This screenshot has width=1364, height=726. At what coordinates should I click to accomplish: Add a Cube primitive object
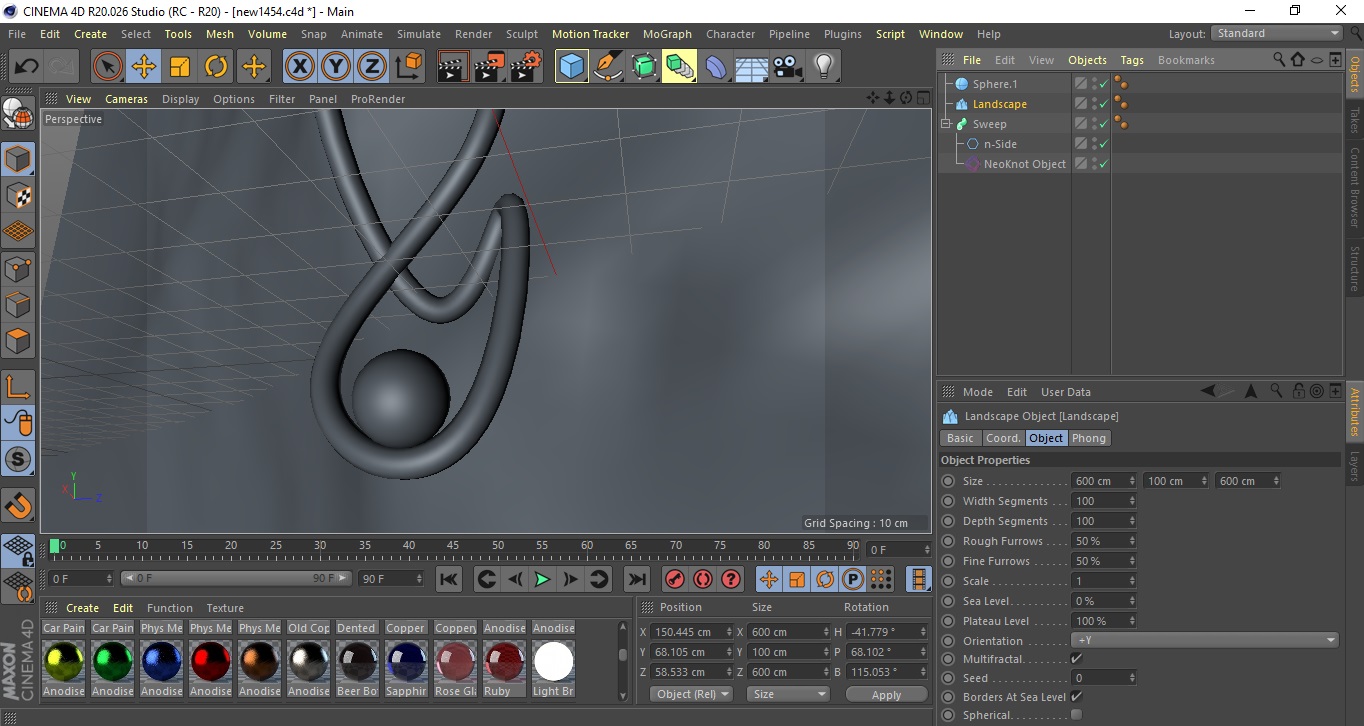point(571,67)
